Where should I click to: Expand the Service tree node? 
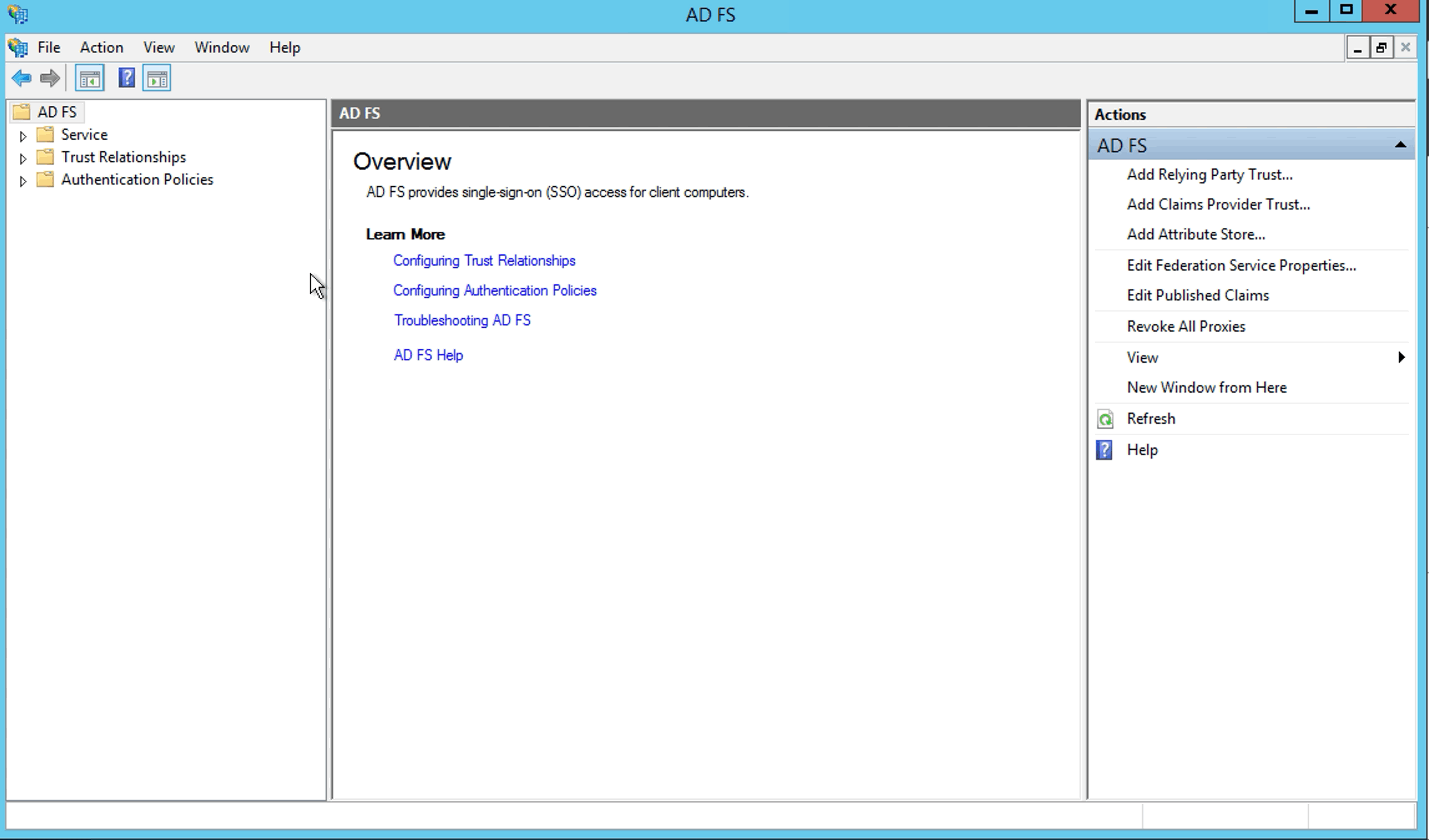(x=23, y=136)
